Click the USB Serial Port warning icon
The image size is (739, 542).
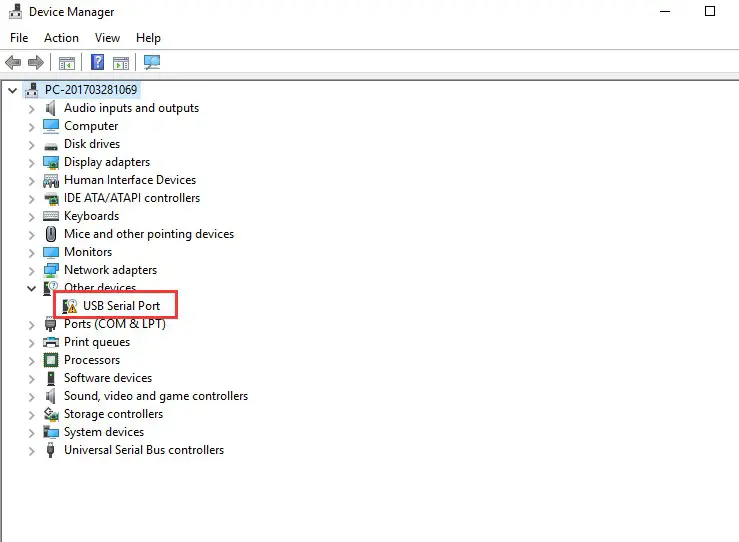click(70, 306)
